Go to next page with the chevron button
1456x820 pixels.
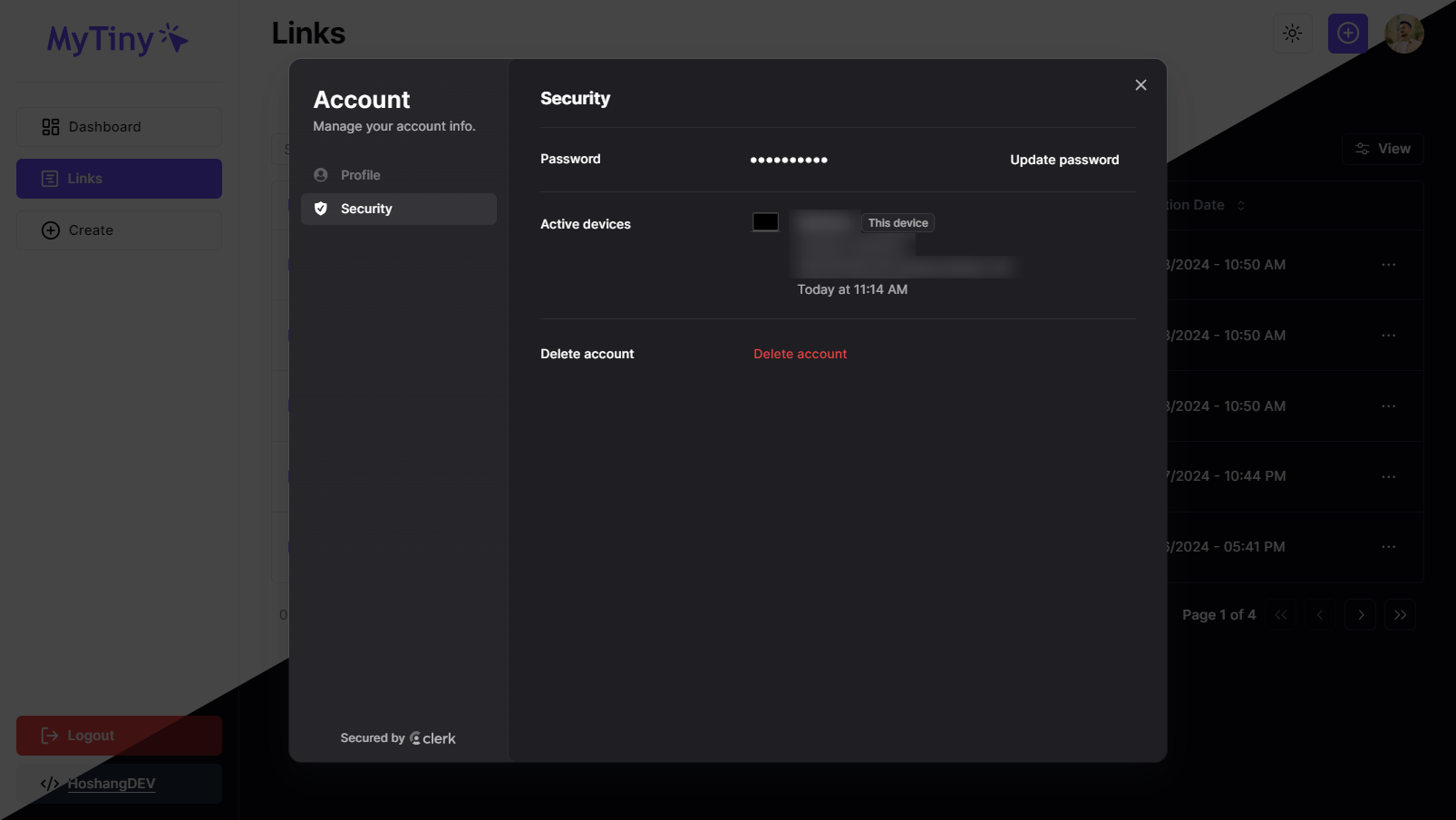click(x=1360, y=614)
